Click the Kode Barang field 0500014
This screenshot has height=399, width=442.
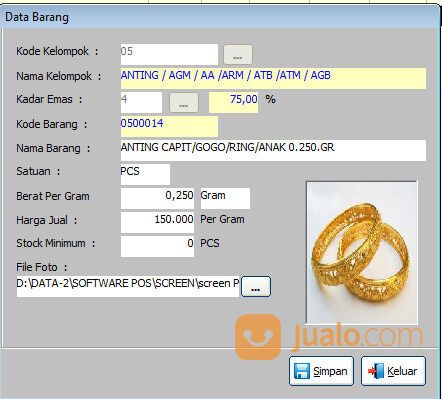[169, 127]
